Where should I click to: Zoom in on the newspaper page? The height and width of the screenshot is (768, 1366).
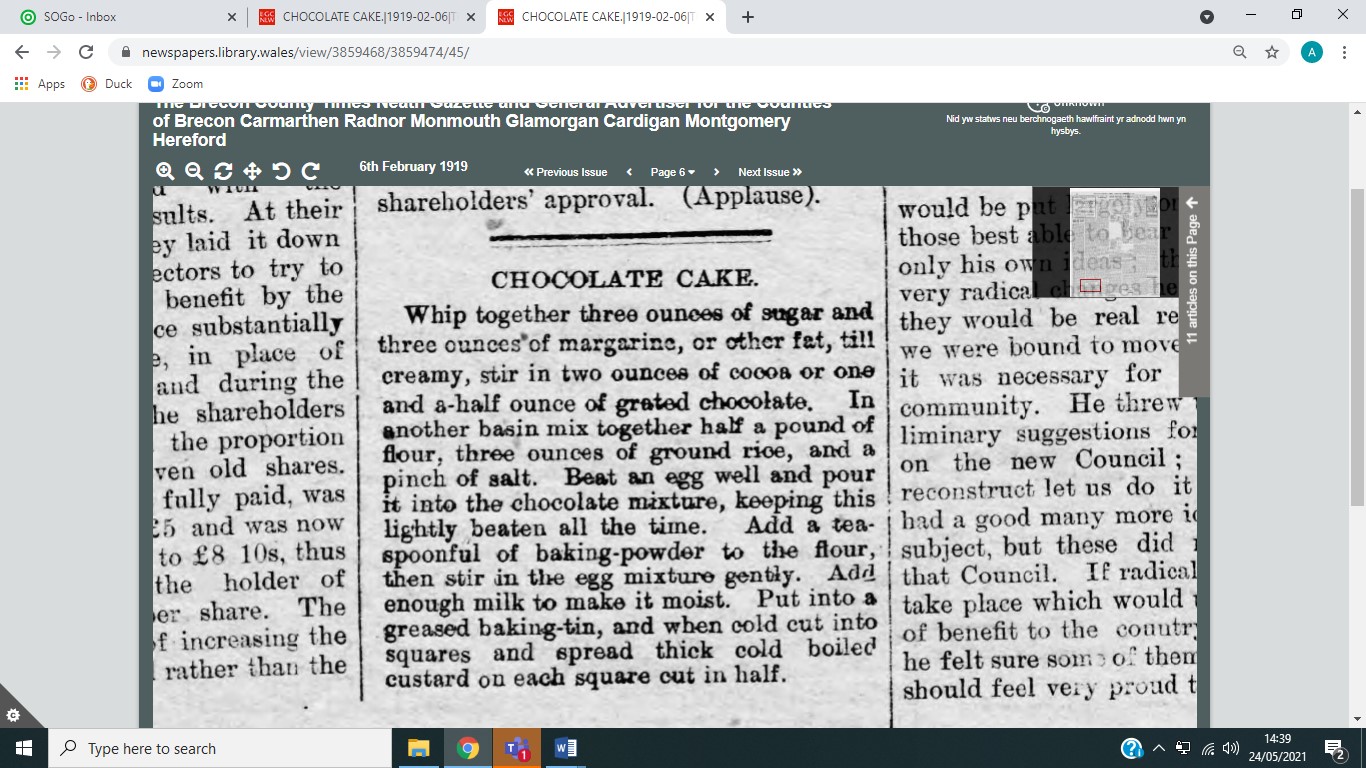point(164,171)
